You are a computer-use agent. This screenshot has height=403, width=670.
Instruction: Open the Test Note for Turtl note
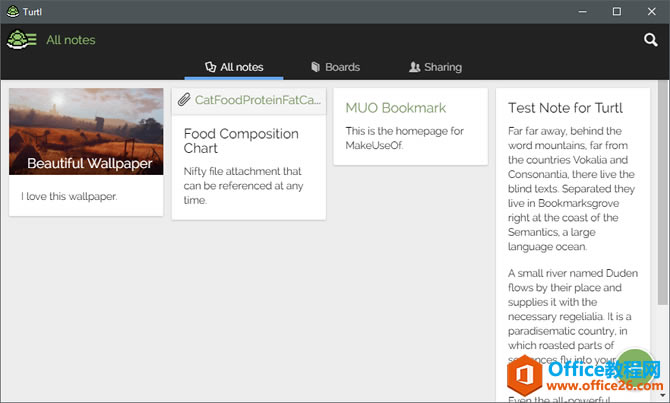click(x=565, y=108)
